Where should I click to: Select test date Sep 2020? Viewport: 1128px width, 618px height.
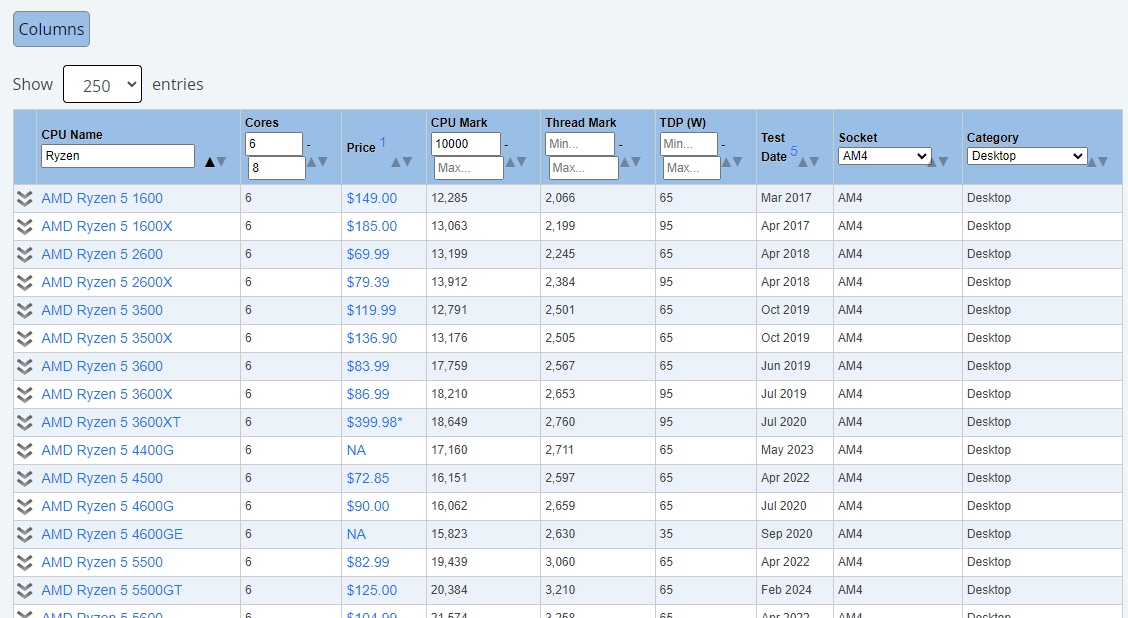point(786,535)
